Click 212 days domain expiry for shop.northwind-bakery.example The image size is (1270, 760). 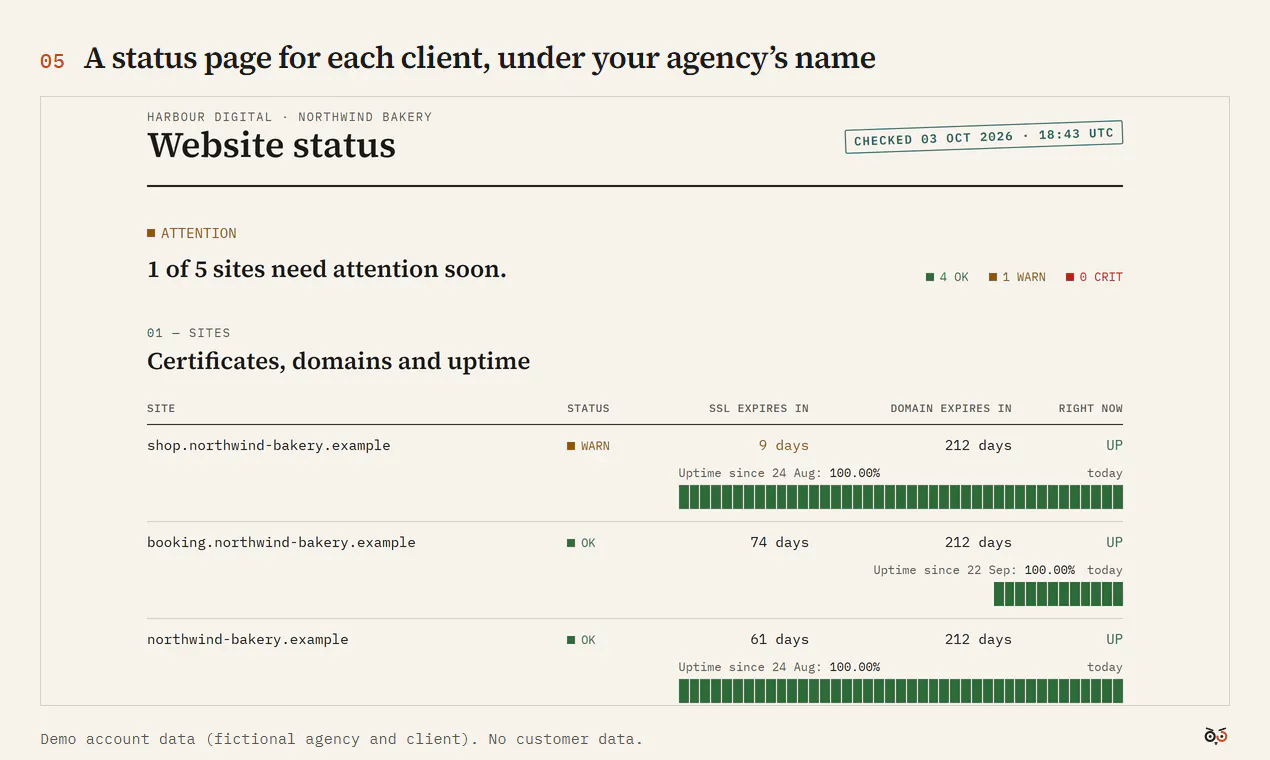978,445
